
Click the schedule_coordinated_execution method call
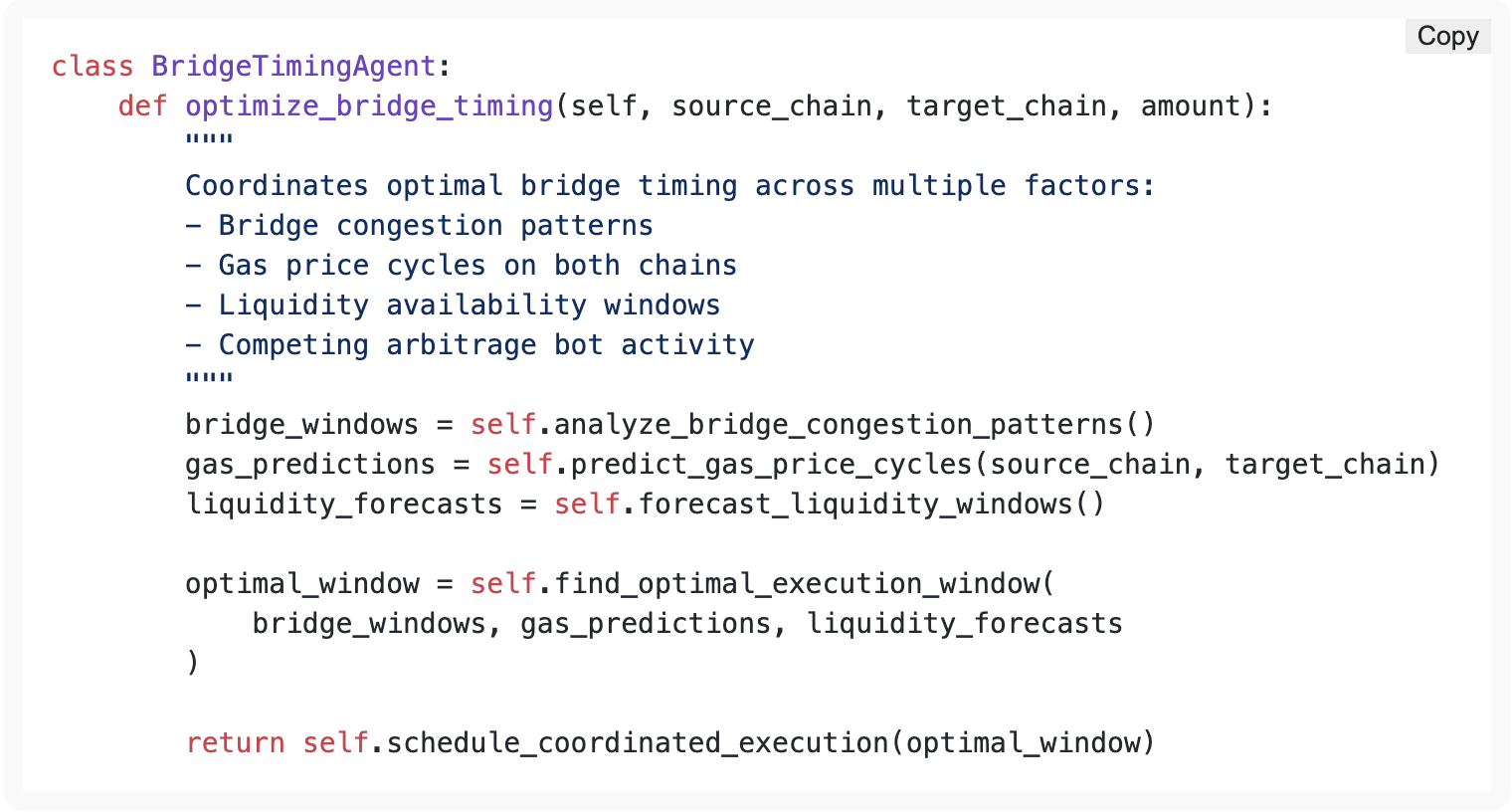tap(637, 743)
